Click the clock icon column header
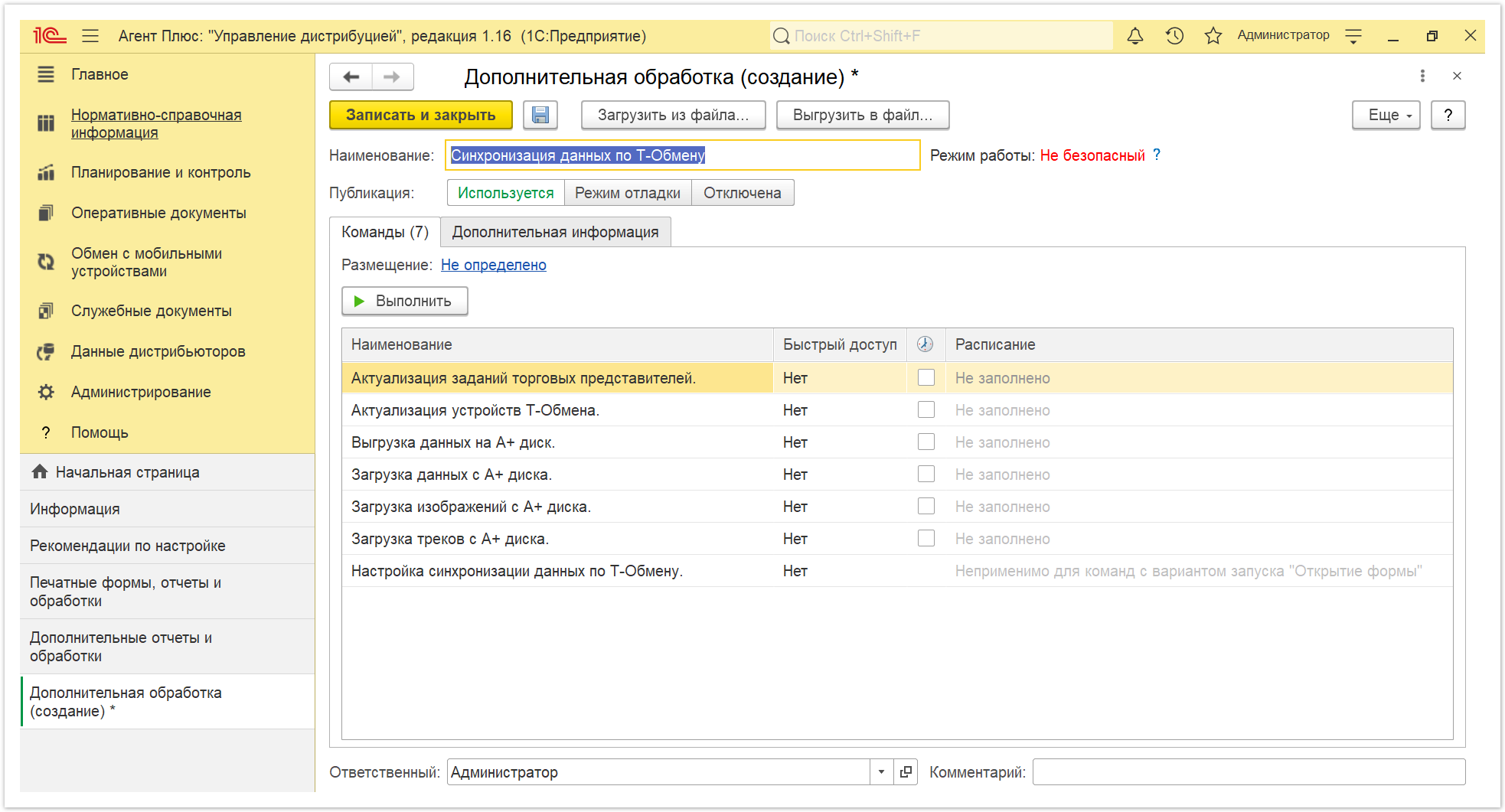 (x=926, y=344)
